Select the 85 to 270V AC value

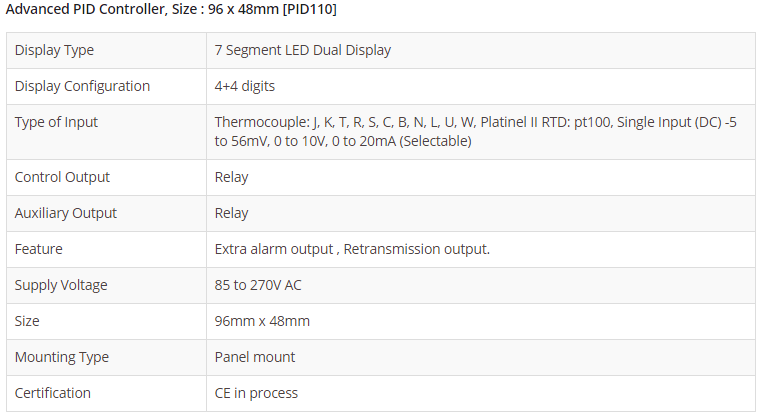click(x=258, y=285)
